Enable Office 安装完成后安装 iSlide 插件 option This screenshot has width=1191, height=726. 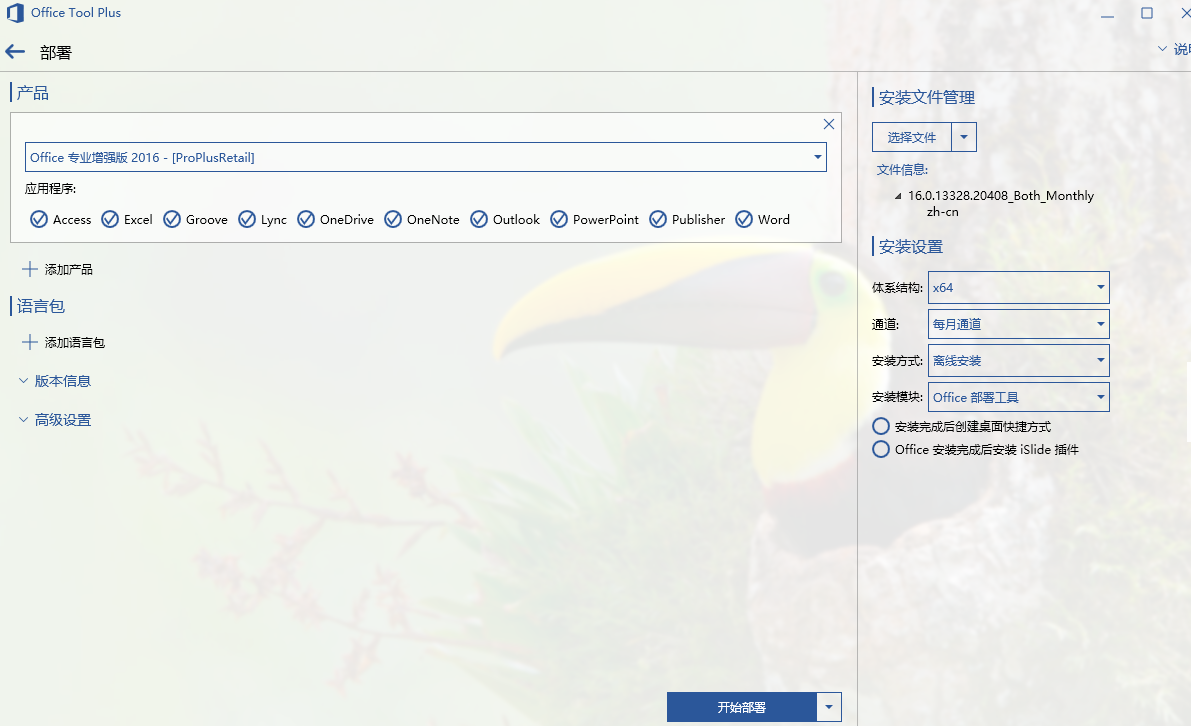pos(881,450)
